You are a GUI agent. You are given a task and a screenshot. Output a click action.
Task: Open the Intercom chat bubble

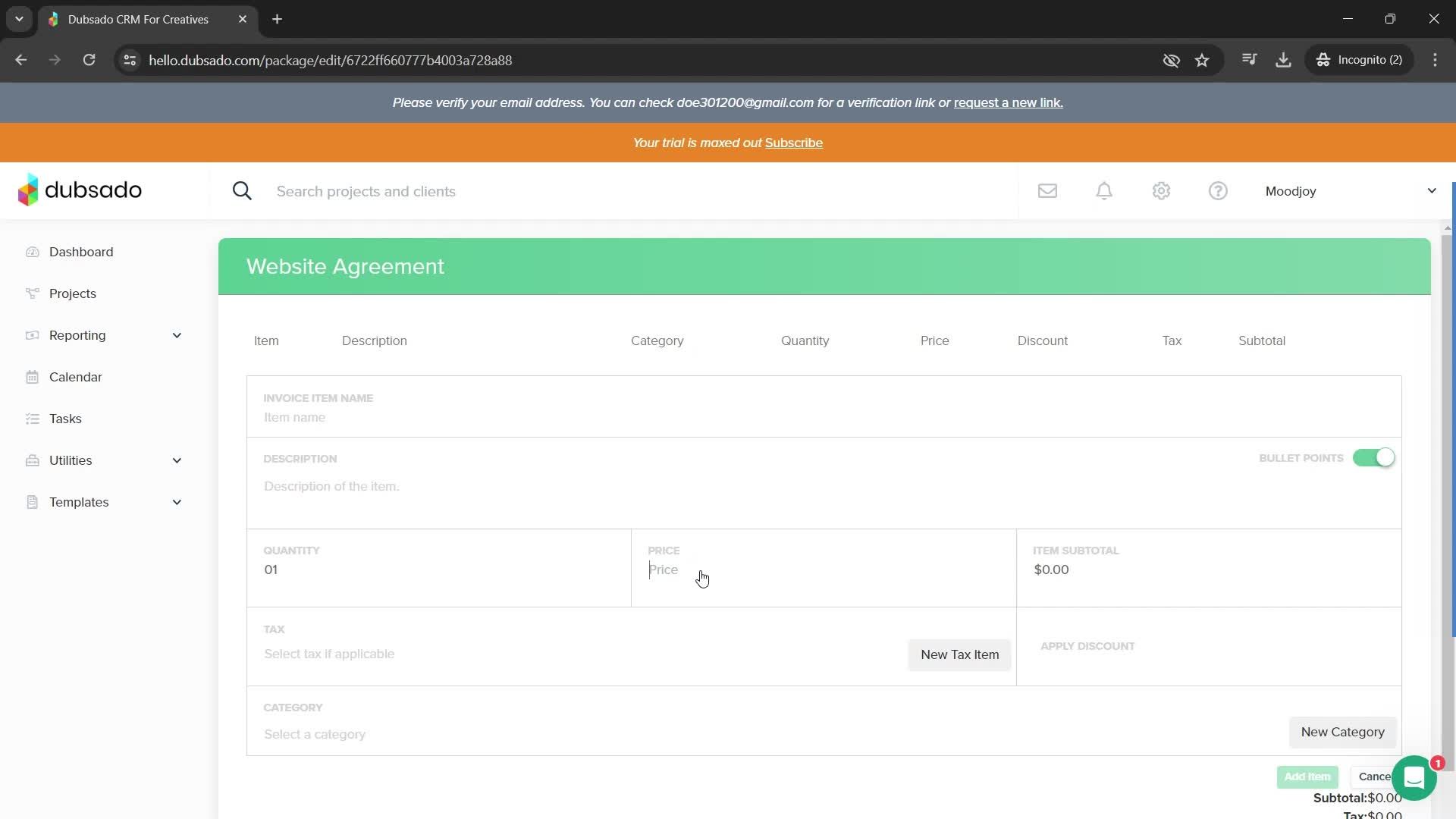pyautogui.click(x=1414, y=778)
